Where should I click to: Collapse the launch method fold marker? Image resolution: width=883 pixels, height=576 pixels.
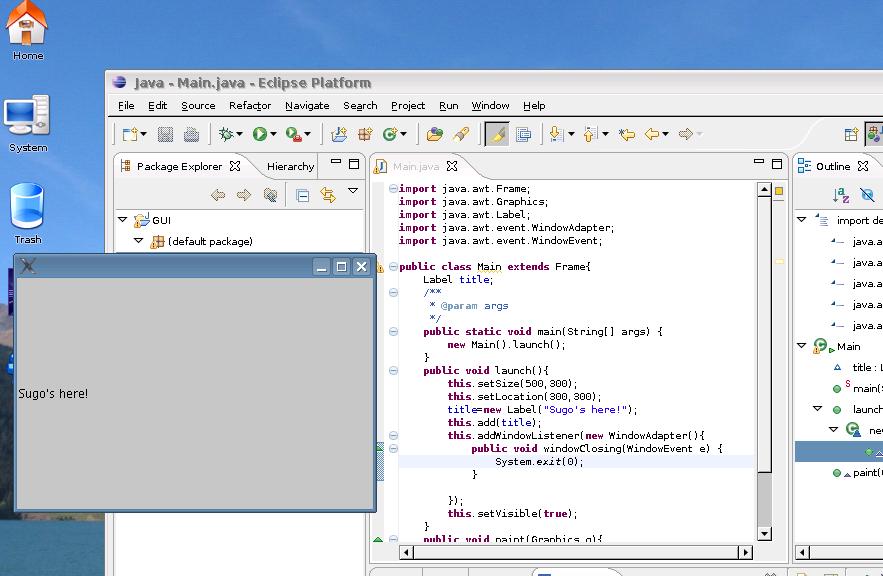tap(394, 370)
